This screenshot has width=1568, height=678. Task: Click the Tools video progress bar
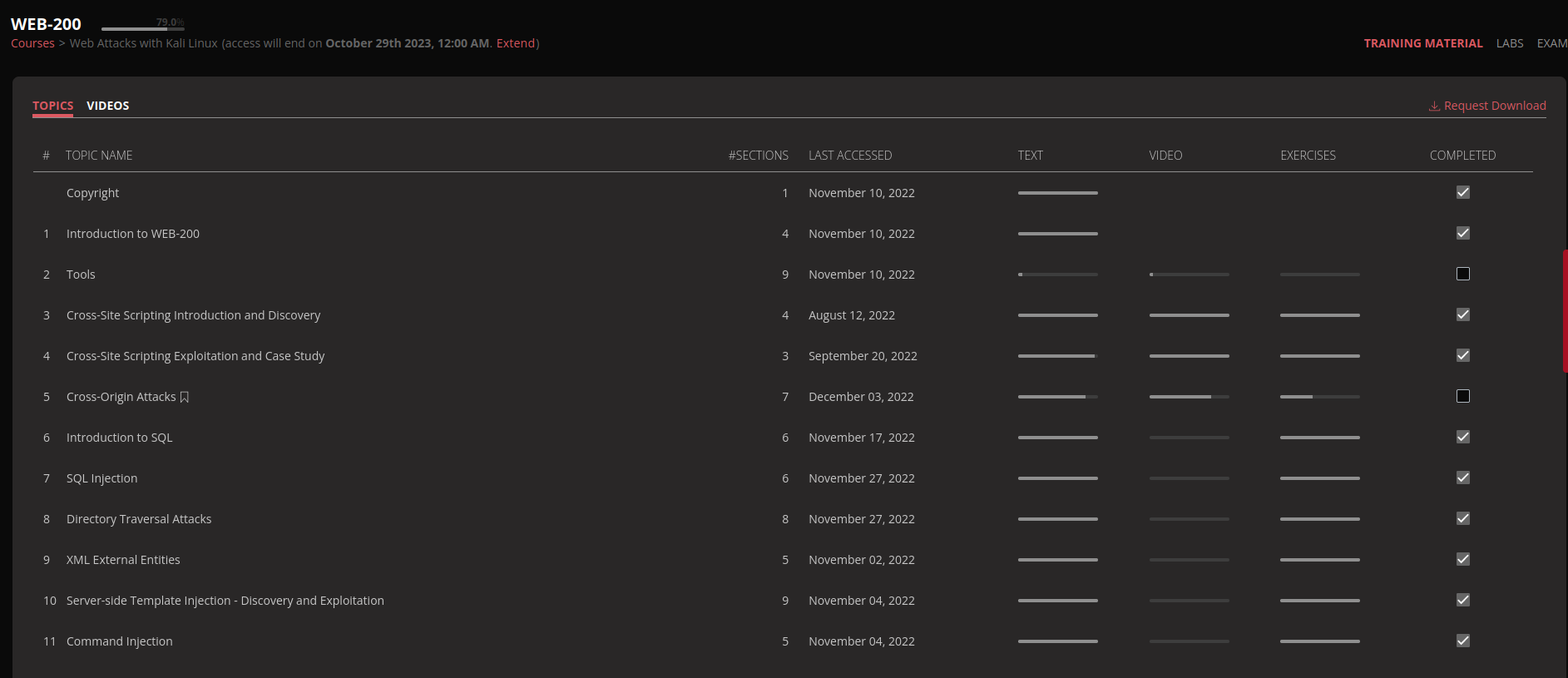coord(1190,275)
